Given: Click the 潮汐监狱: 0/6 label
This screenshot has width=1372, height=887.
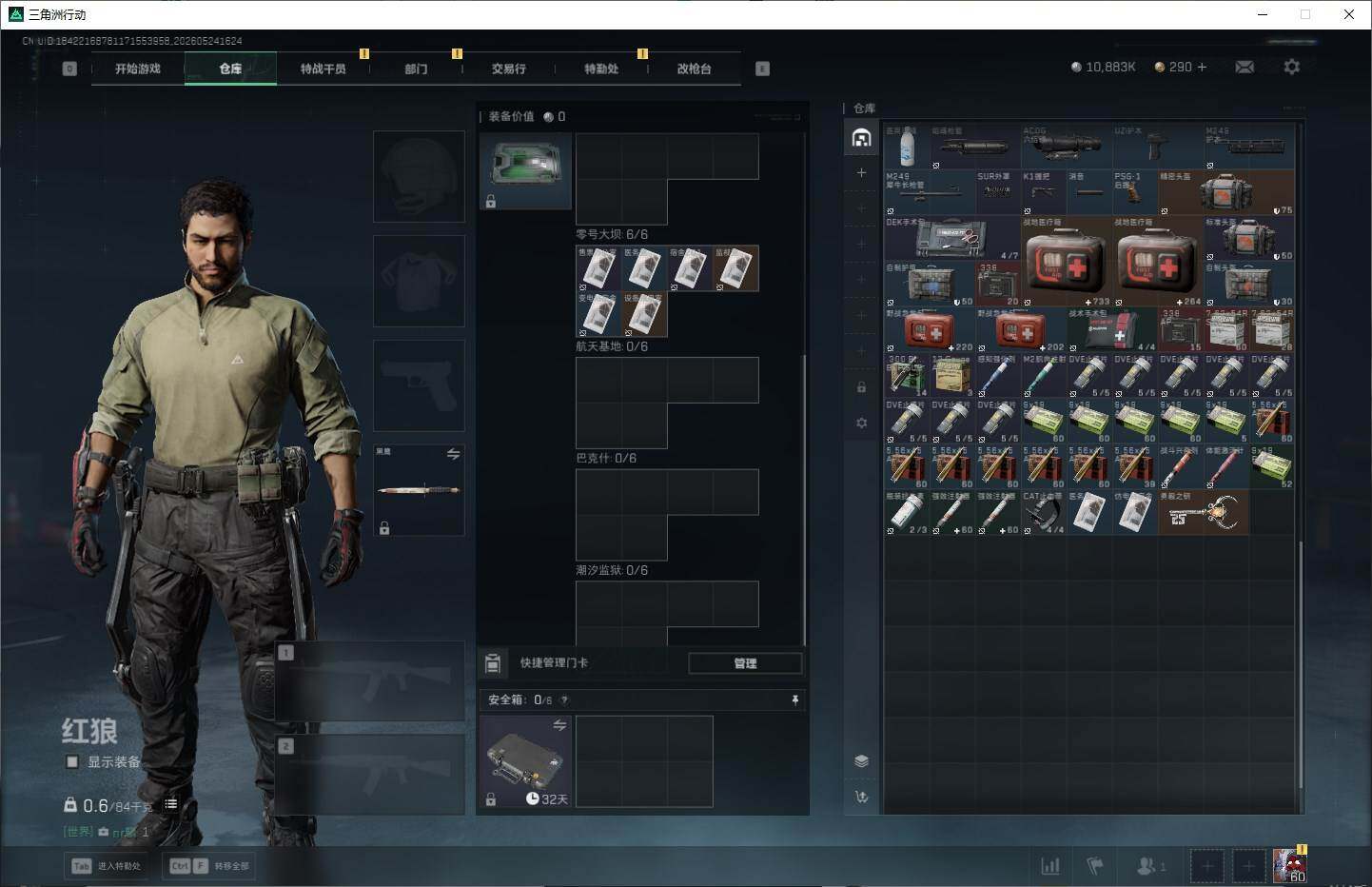Looking at the screenshot, I should pos(612,570).
